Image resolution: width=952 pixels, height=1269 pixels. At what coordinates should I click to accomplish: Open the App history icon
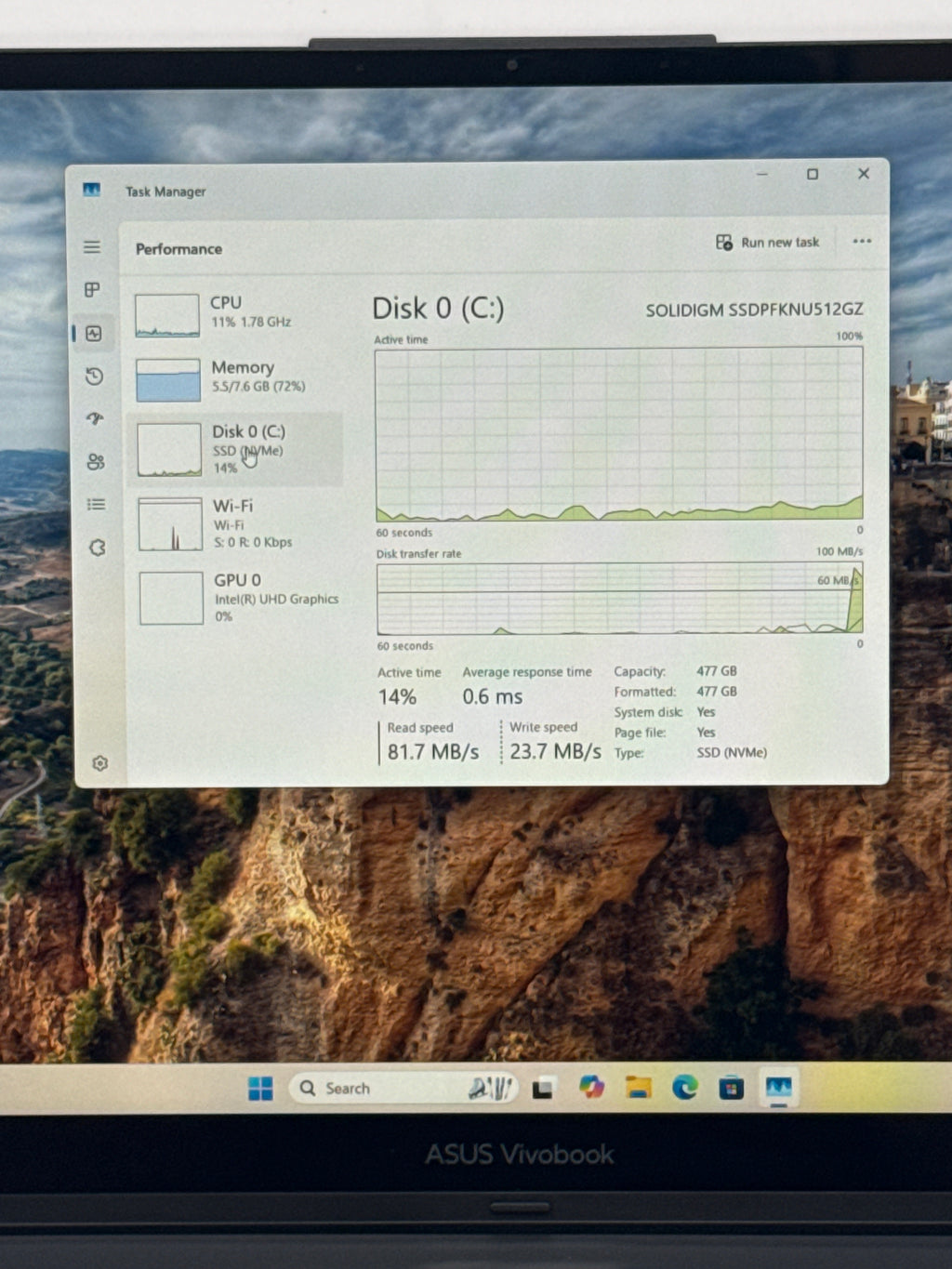coord(94,377)
